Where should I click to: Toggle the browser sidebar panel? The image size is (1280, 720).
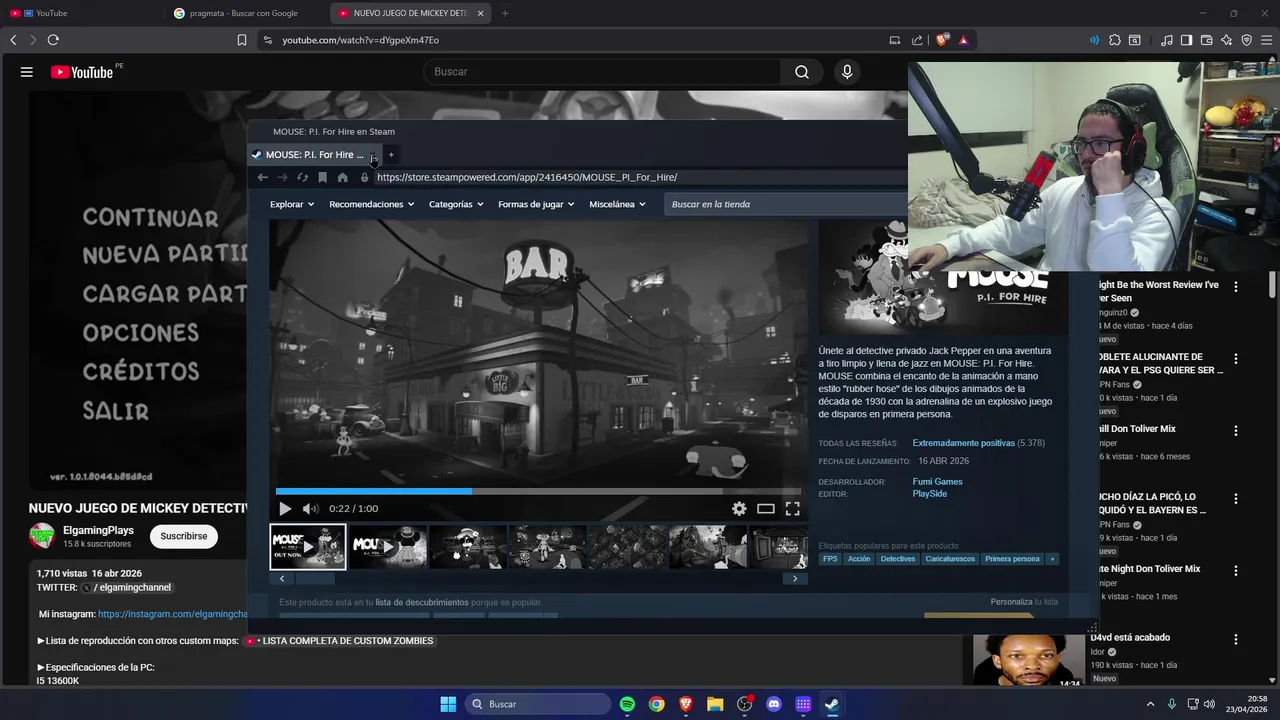pos(1186,40)
